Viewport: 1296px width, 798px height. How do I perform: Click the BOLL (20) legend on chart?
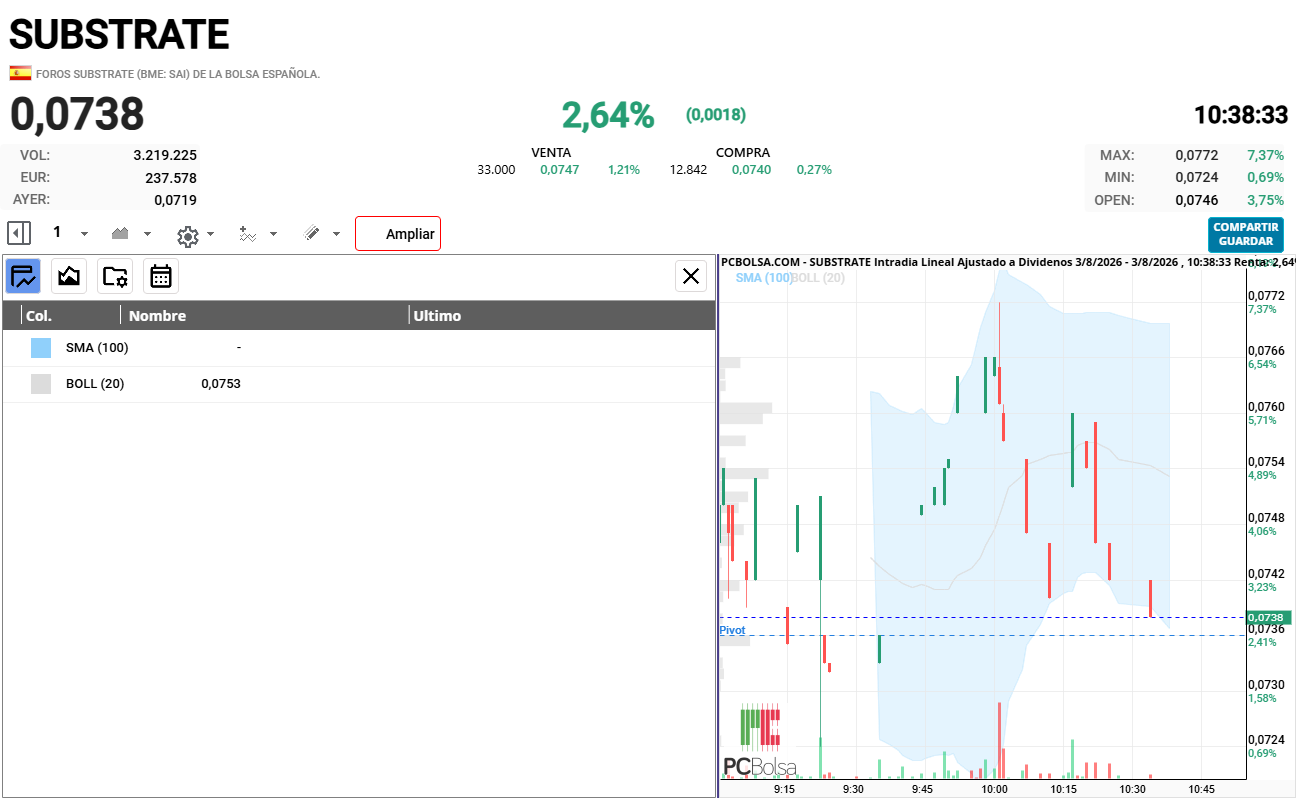point(818,277)
